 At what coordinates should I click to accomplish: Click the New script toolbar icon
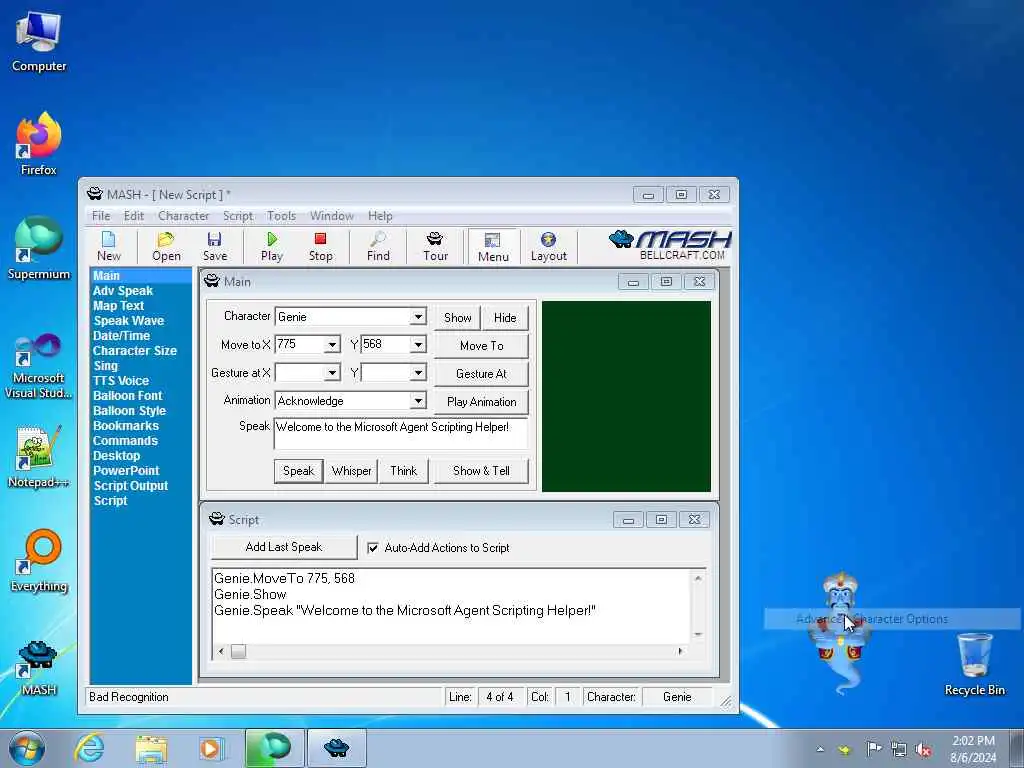[x=108, y=247]
